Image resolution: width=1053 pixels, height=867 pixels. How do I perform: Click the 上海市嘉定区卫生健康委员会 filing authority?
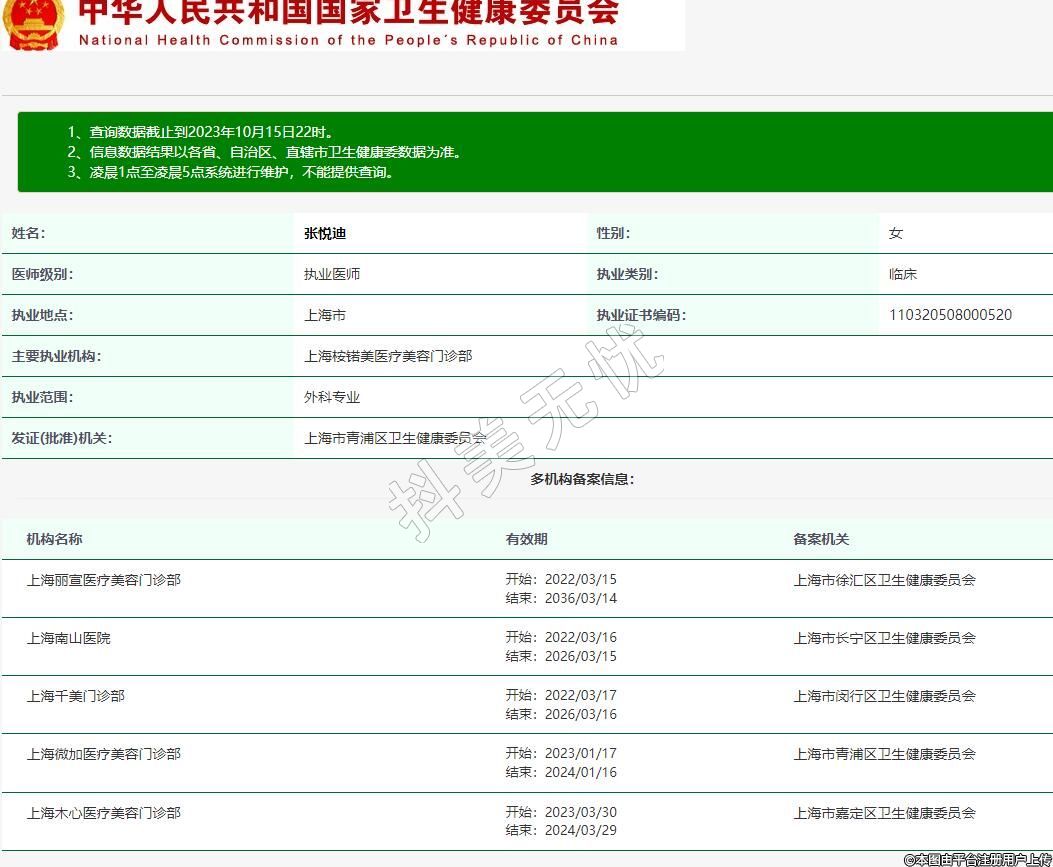tap(884, 813)
